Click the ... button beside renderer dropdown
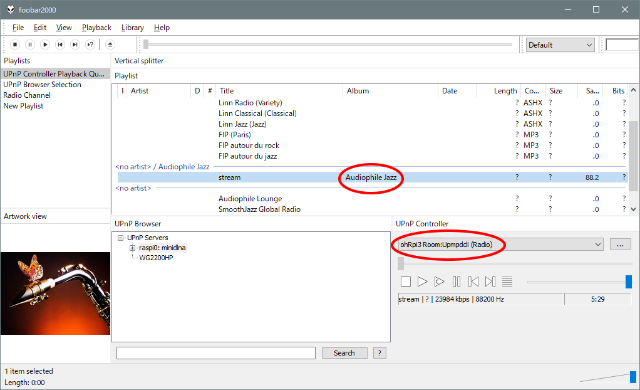 tap(620, 244)
